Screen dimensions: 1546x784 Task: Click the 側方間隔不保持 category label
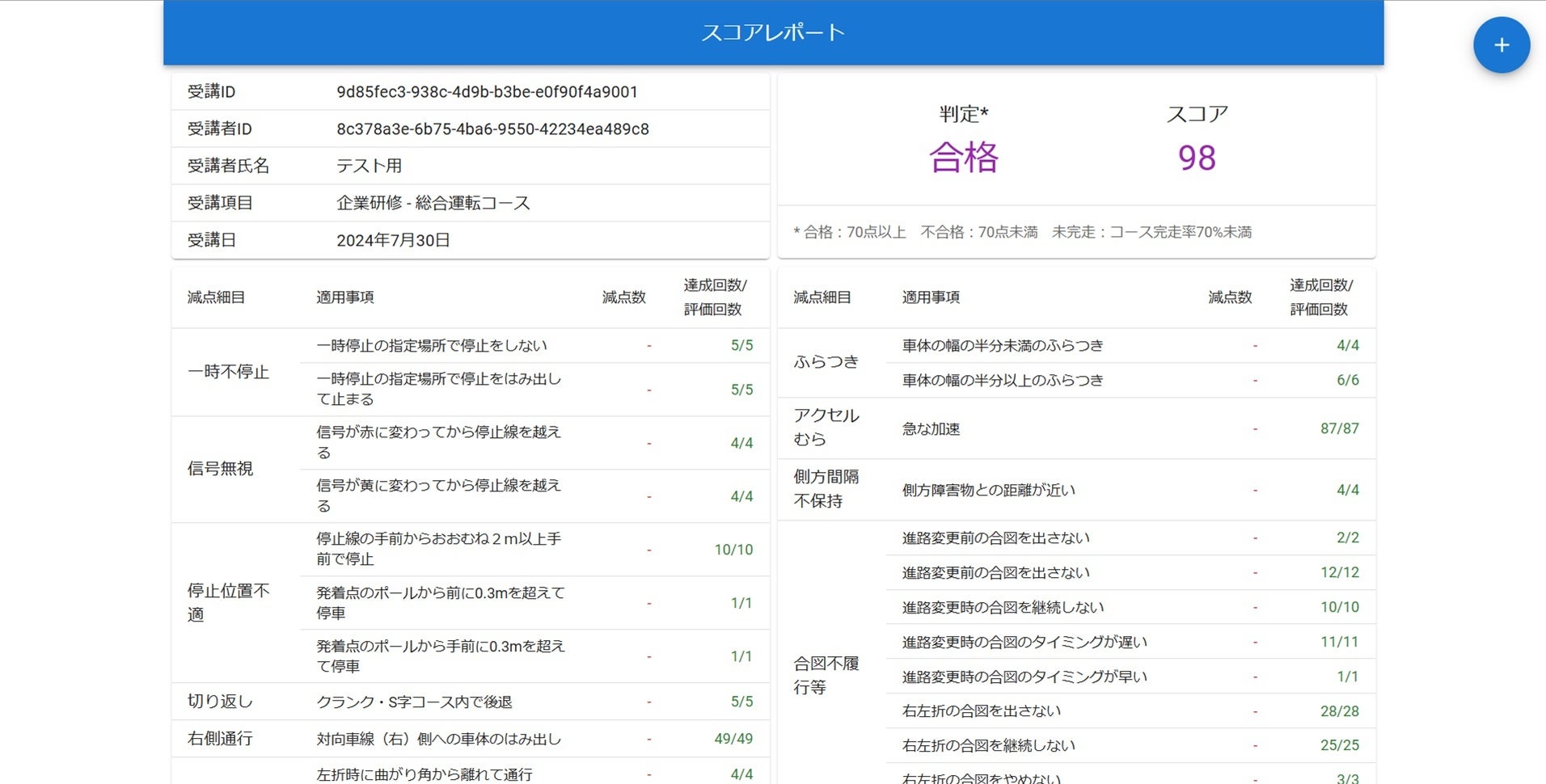pos(826,489)
